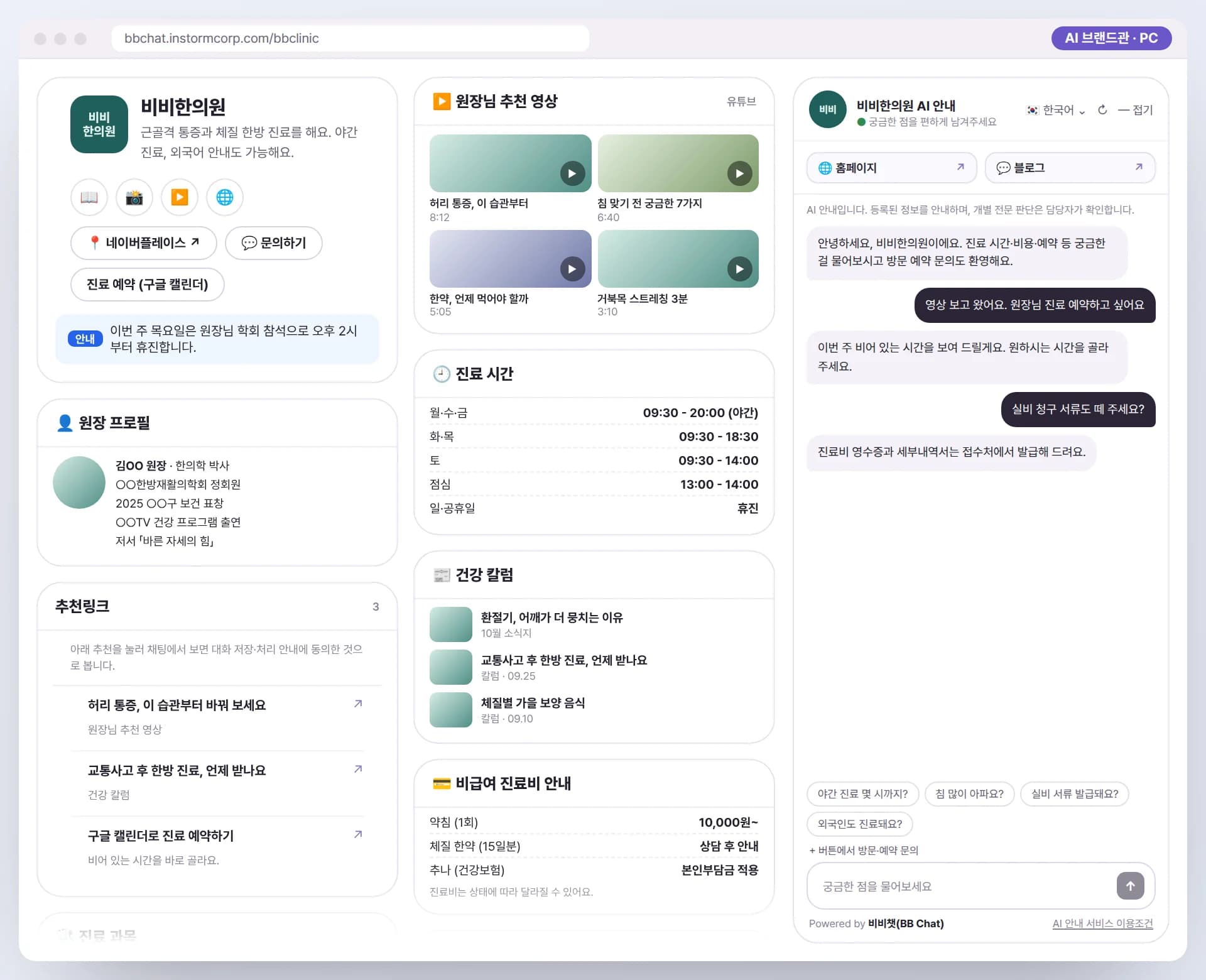Open AI 안내 서비스 이용조건 link
1206x980 pixels.
pos(1102,923)
